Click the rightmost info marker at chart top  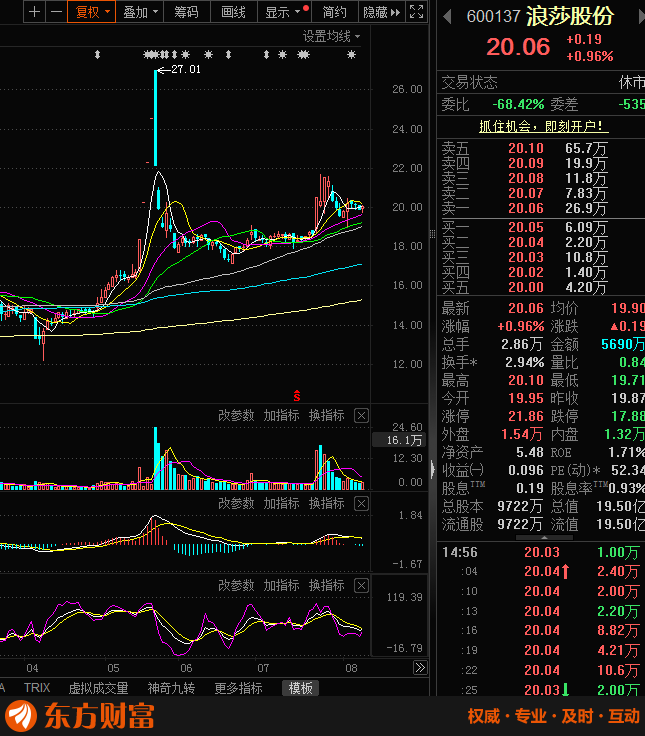click(x=351, y=55)
